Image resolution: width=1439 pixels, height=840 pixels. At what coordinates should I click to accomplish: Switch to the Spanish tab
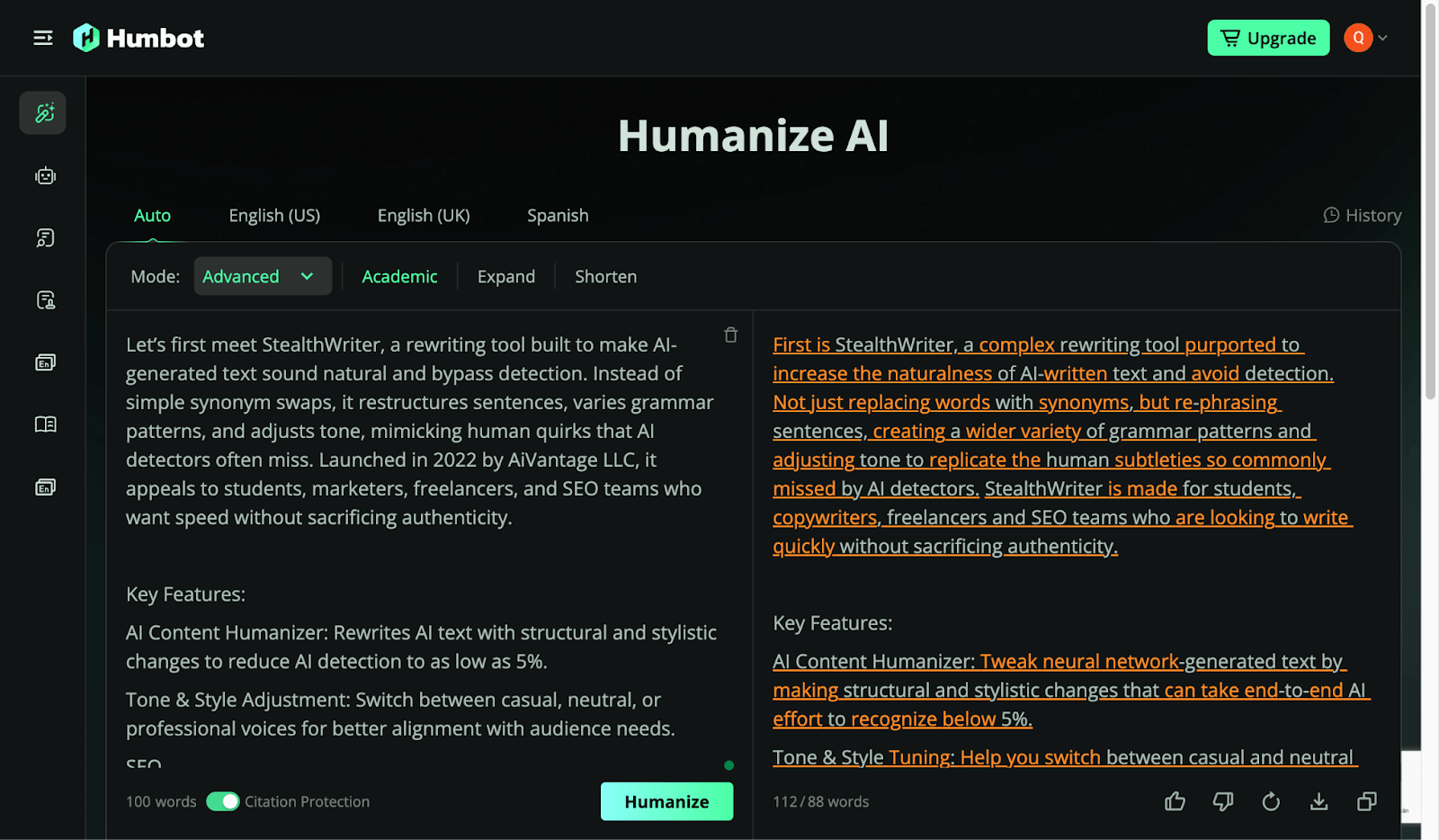tap(558, 216)
